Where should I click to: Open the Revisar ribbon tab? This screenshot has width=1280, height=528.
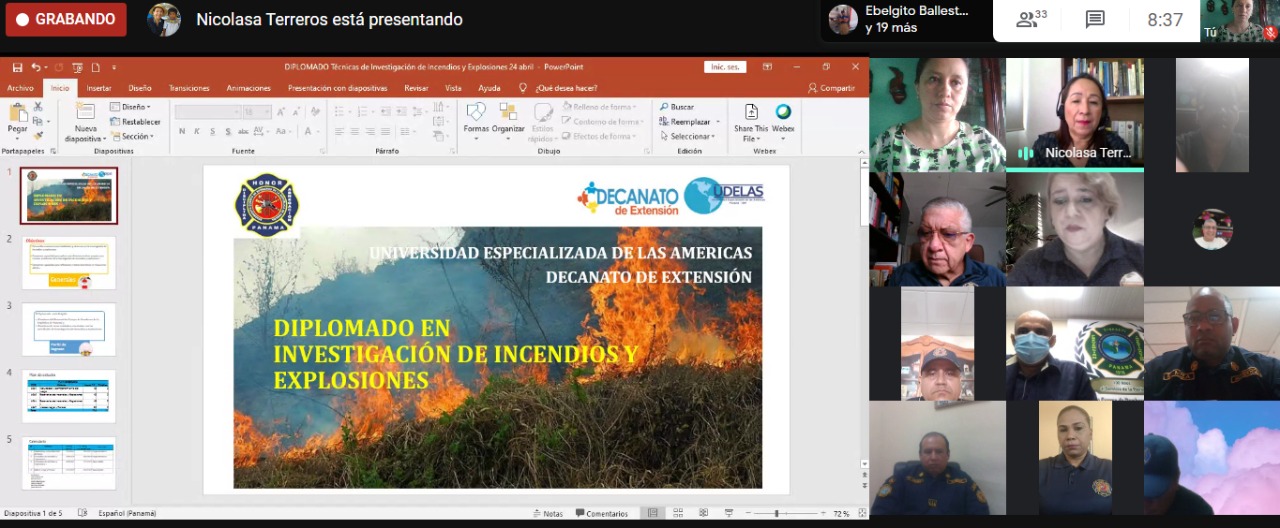tap(416, 88)
